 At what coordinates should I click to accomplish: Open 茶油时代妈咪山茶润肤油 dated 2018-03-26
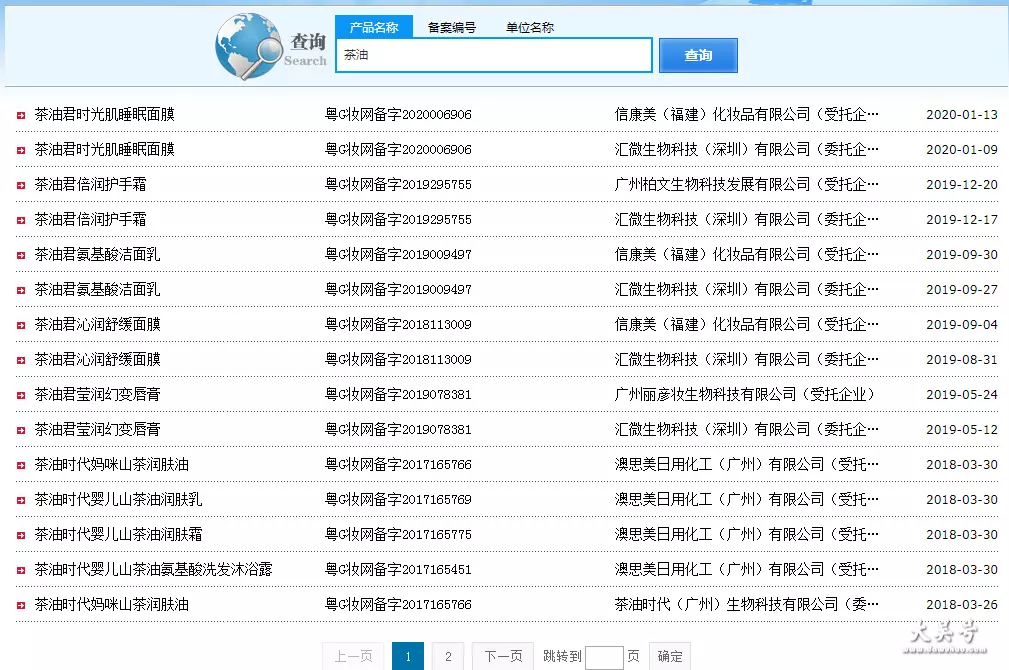click(111, 604)
